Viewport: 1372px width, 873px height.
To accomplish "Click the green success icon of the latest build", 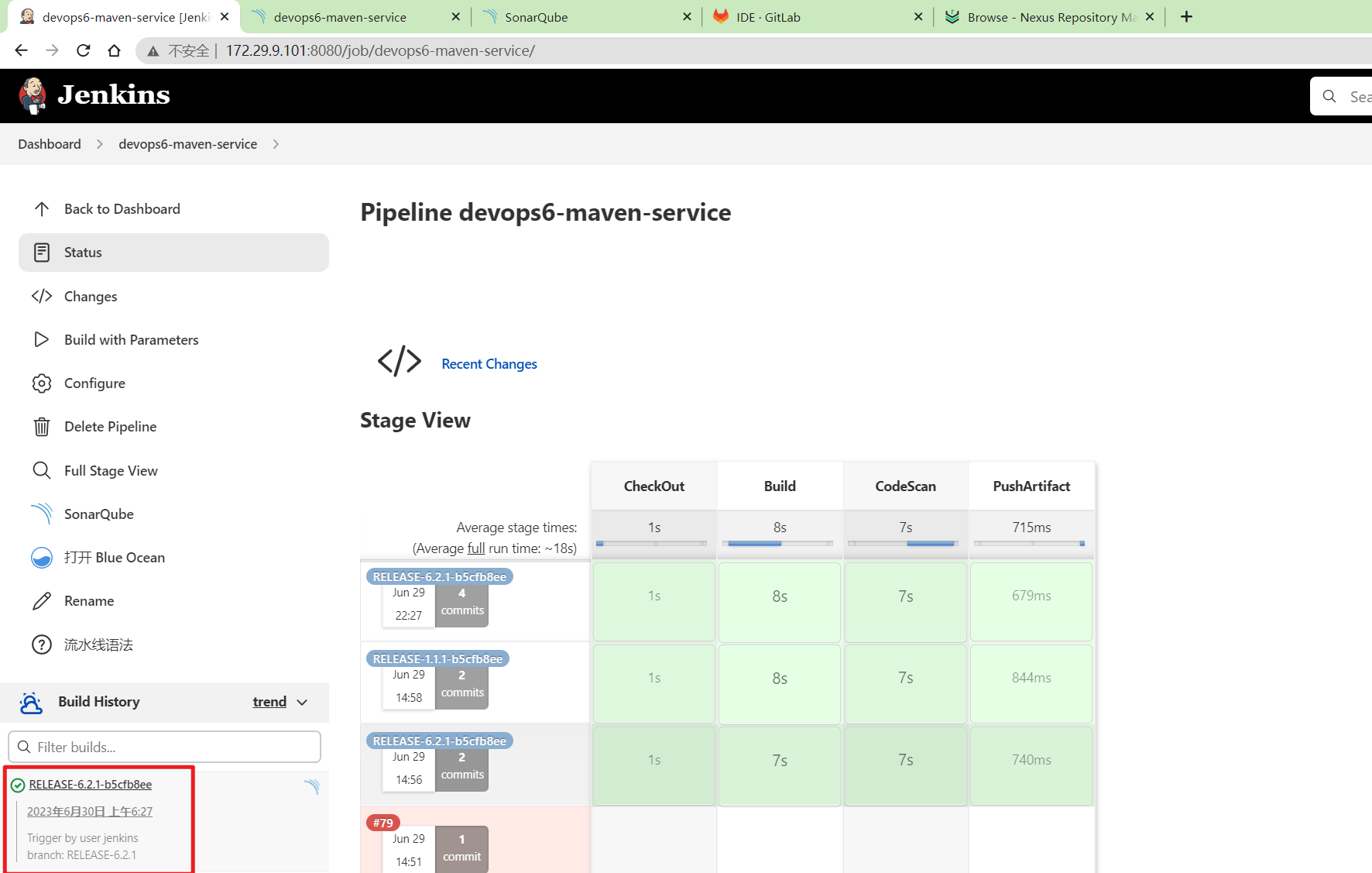I will pos(18,785).
